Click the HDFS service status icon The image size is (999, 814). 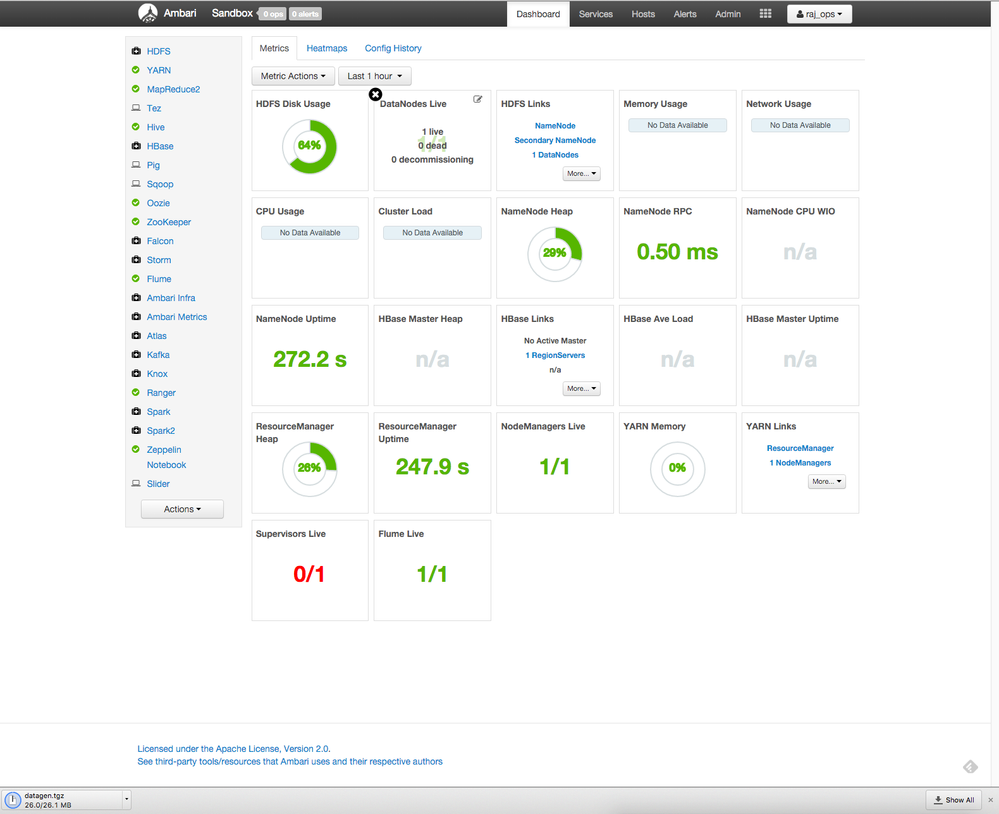point(136,51)
